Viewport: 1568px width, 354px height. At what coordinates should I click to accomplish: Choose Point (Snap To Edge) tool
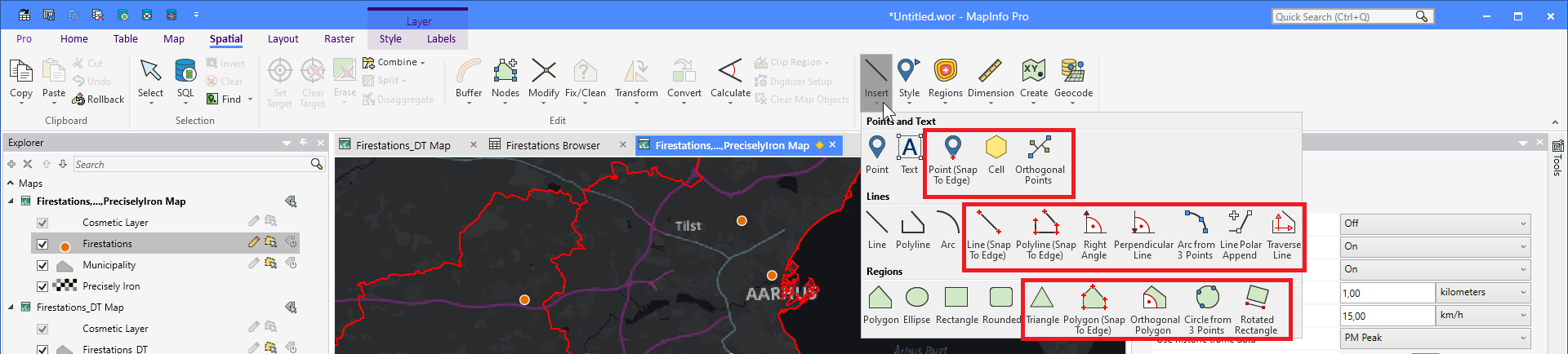click(952, 160)
